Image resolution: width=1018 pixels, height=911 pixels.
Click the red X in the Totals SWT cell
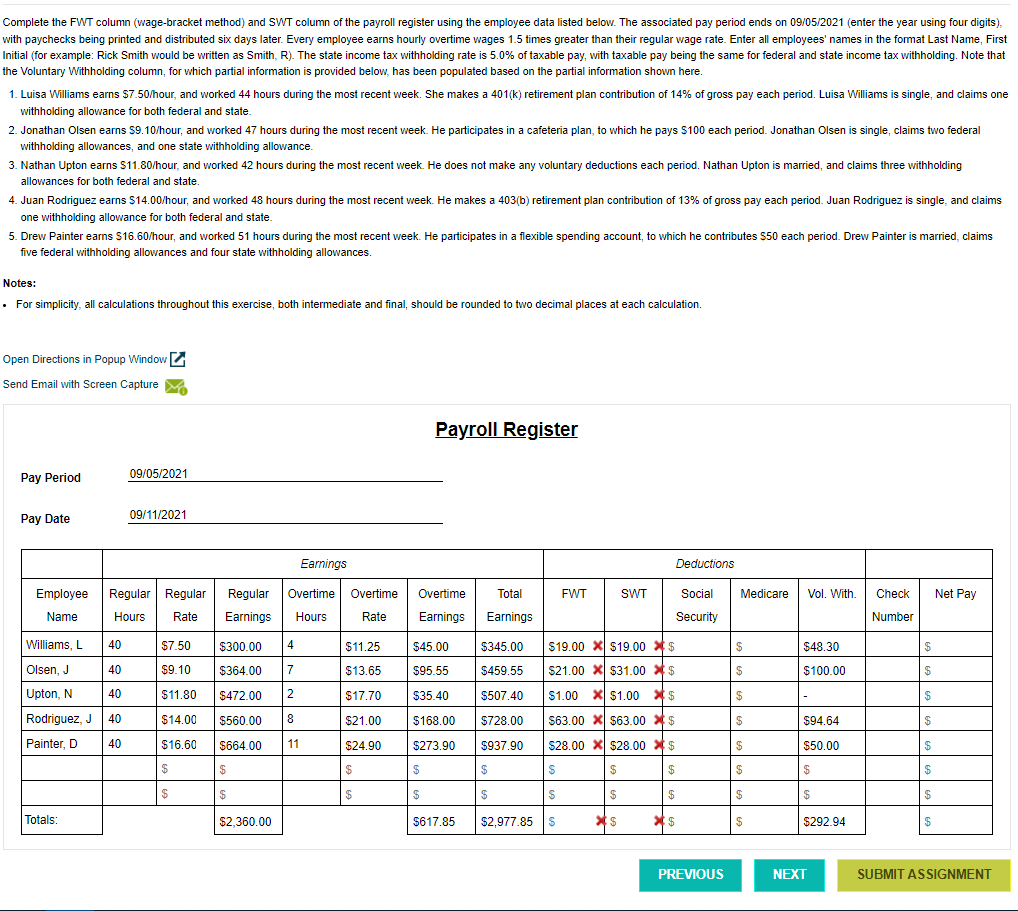point(658,820)
